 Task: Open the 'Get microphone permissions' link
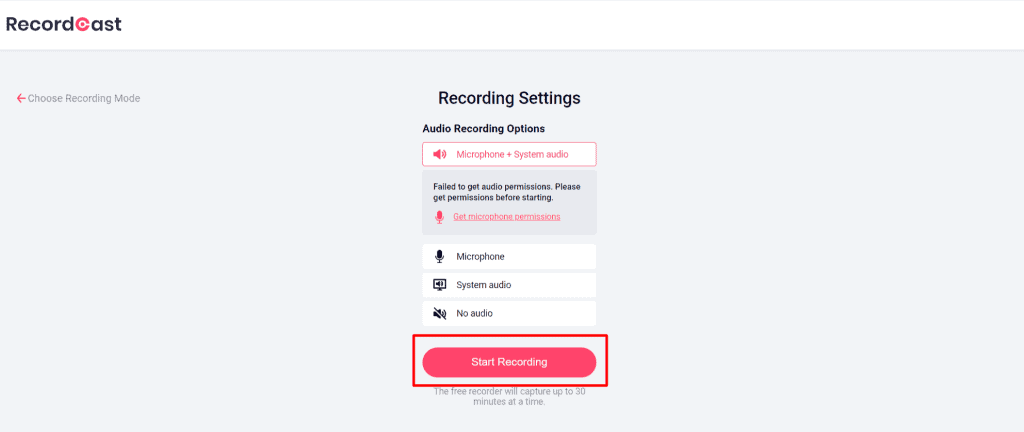506,217
